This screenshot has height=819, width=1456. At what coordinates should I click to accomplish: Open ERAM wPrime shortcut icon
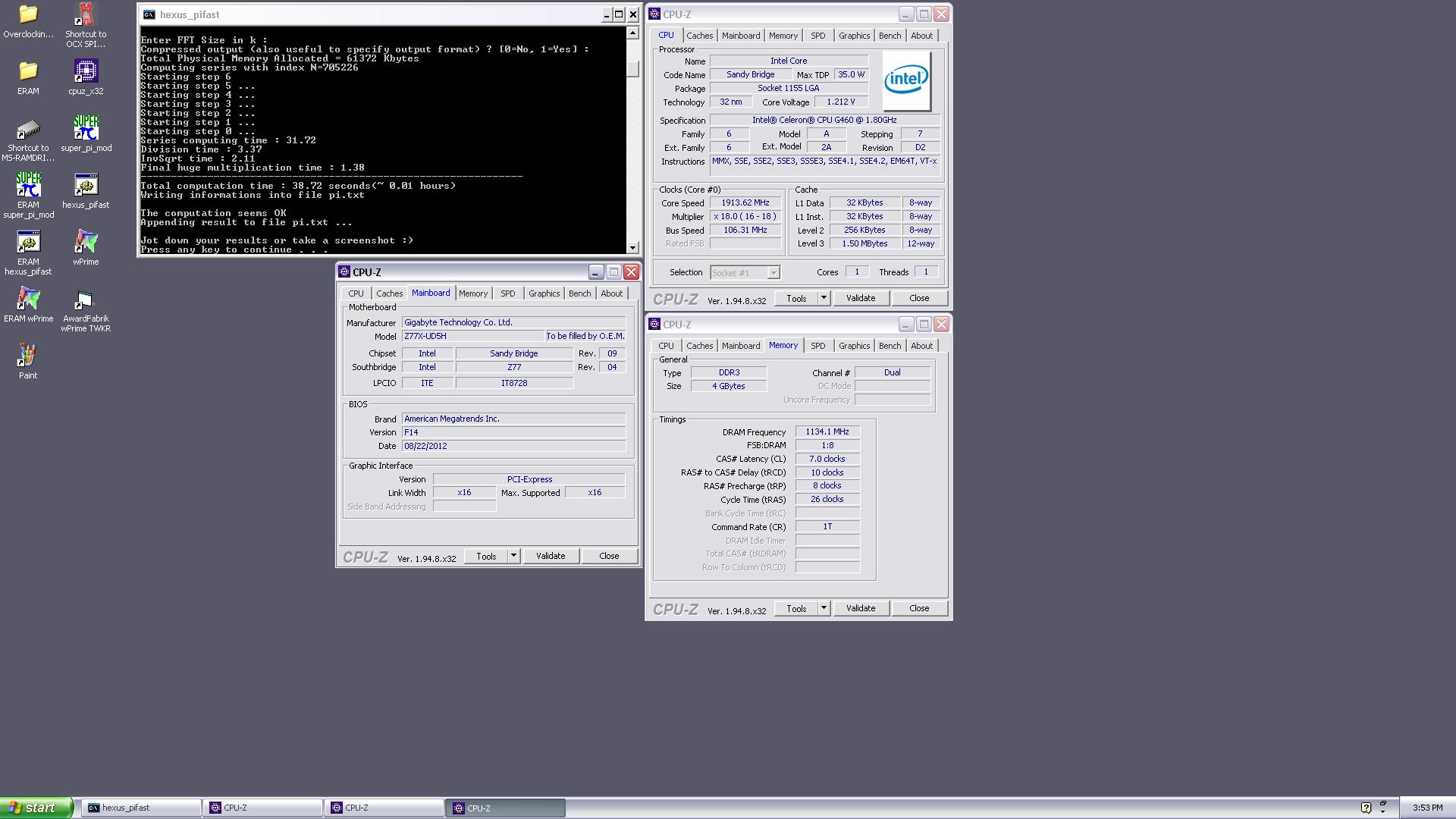[28, 305]
